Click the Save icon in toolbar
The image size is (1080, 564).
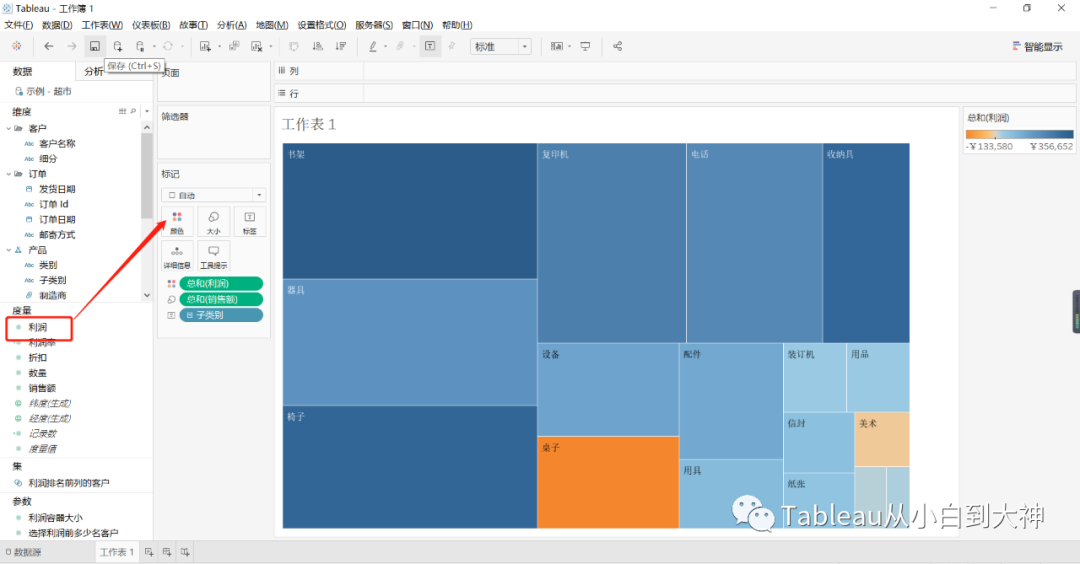click(x=94, y=46)
